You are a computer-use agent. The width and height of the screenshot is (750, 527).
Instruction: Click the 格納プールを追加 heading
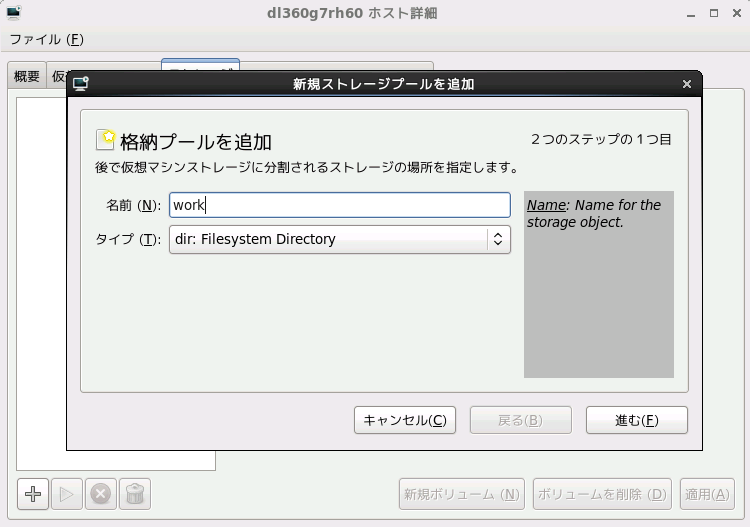[x=196, y=142]
